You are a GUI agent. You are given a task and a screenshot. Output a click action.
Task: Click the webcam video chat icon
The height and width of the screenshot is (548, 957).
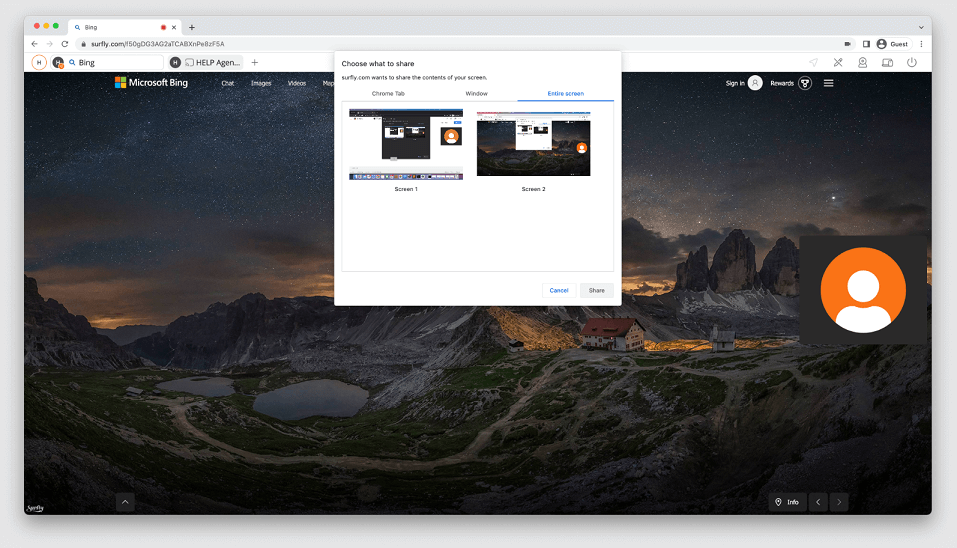pyautogui.click(x=862, y=62)
